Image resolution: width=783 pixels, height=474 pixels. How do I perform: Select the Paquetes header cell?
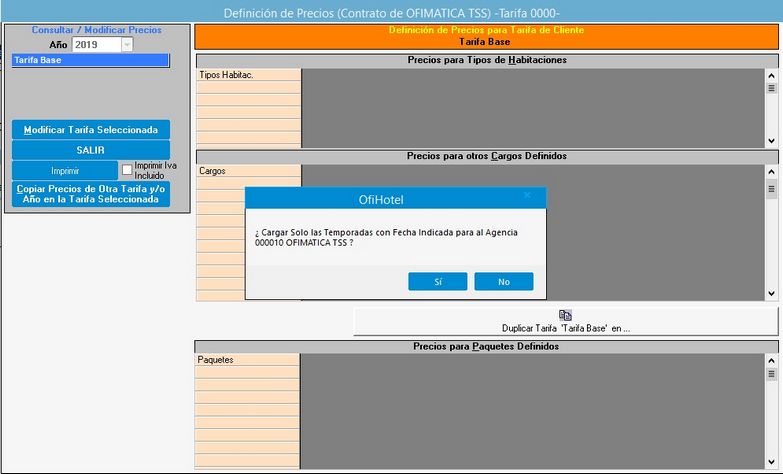pyautogui.click(x=247, y=360)
